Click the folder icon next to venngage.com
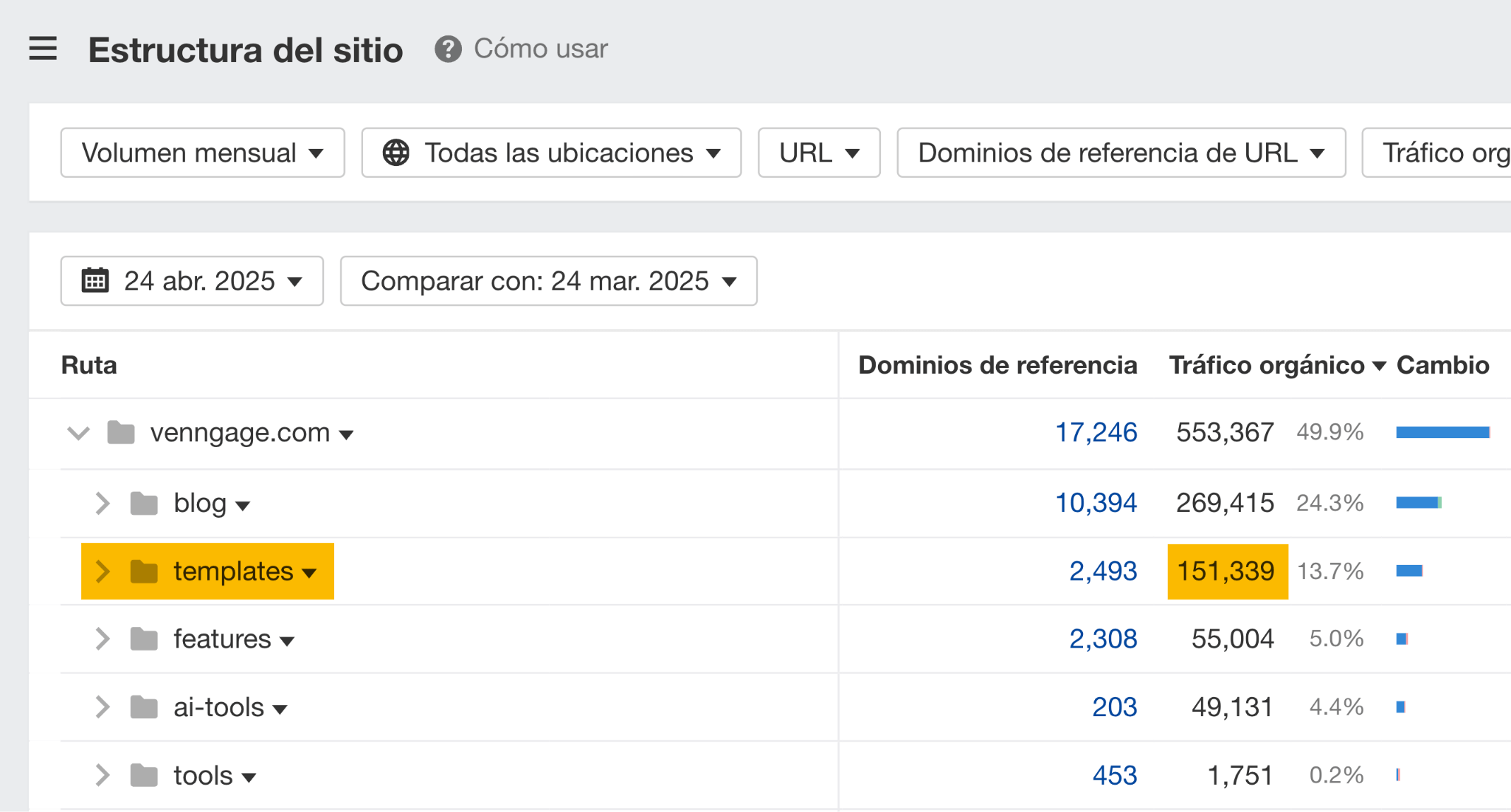Image resolution: width=1511 pixels, height=812 pixels. 121,433
